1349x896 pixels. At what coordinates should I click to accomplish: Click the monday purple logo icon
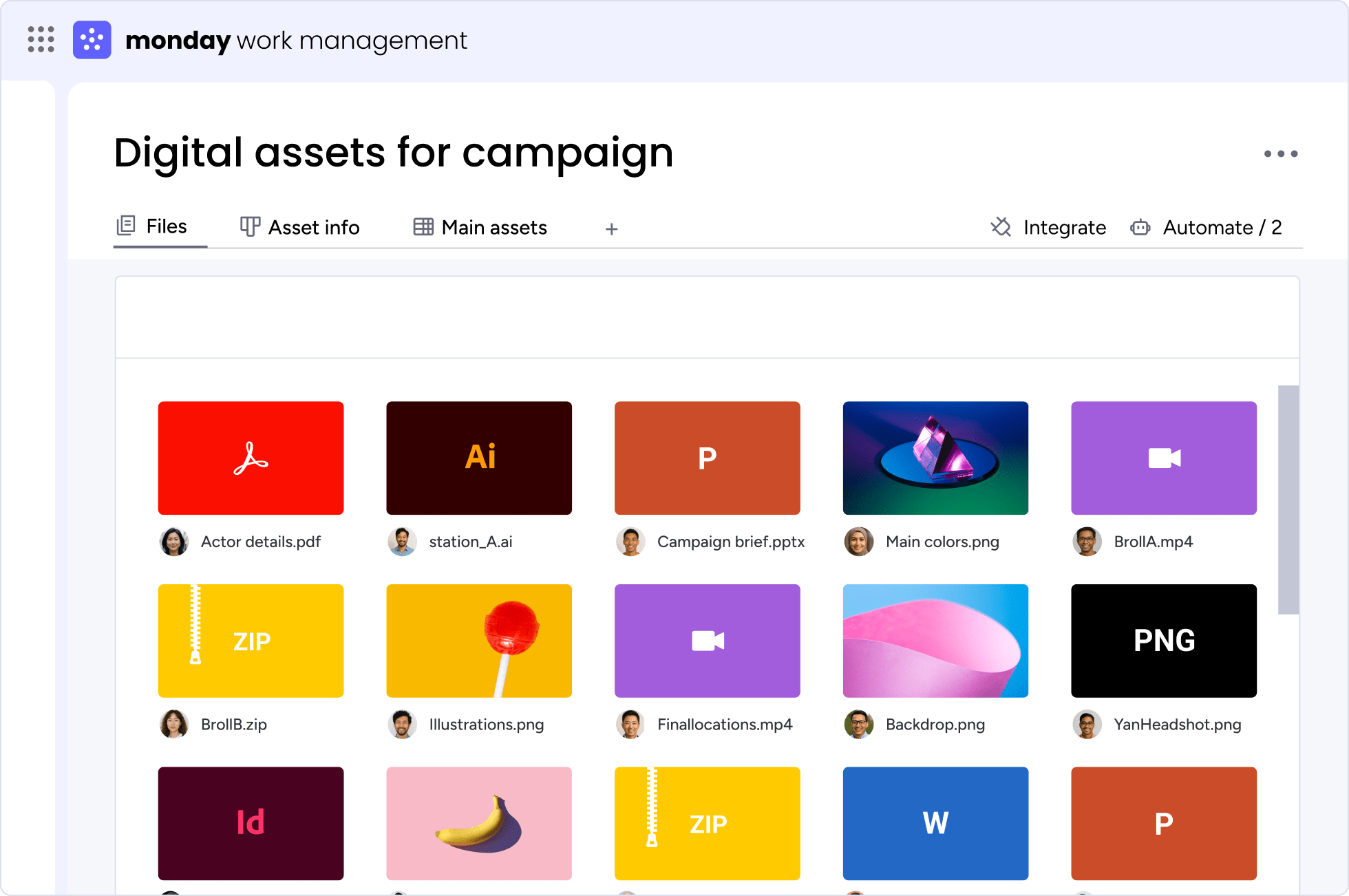[92, 40]
